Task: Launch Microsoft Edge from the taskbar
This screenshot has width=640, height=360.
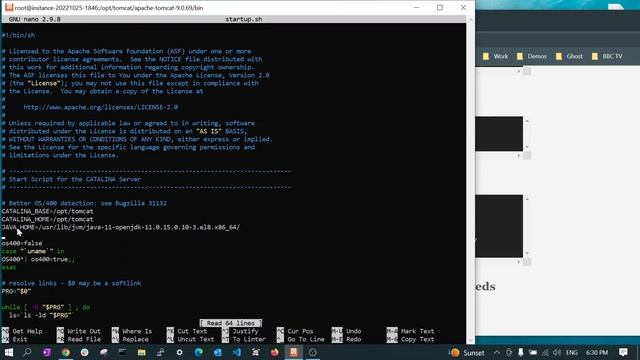Action: coord(198,352)
